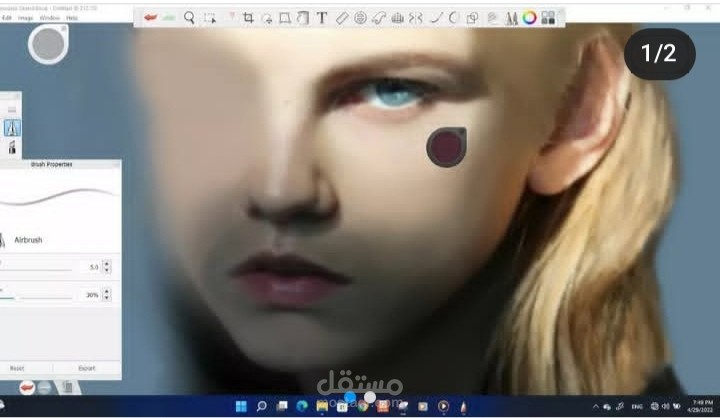
Task: Open the Edit menu
Action: point(6,18)
